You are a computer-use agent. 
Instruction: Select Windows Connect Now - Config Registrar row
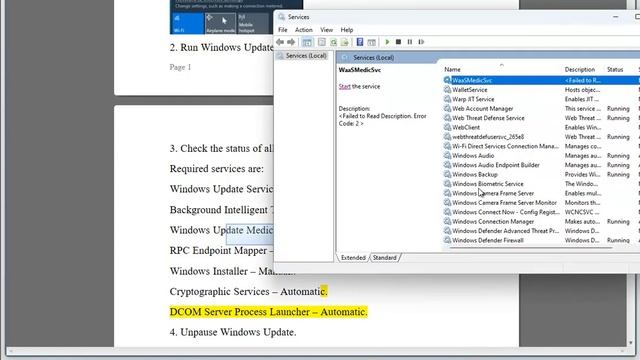pyautogui.click(x=541, y=212)
